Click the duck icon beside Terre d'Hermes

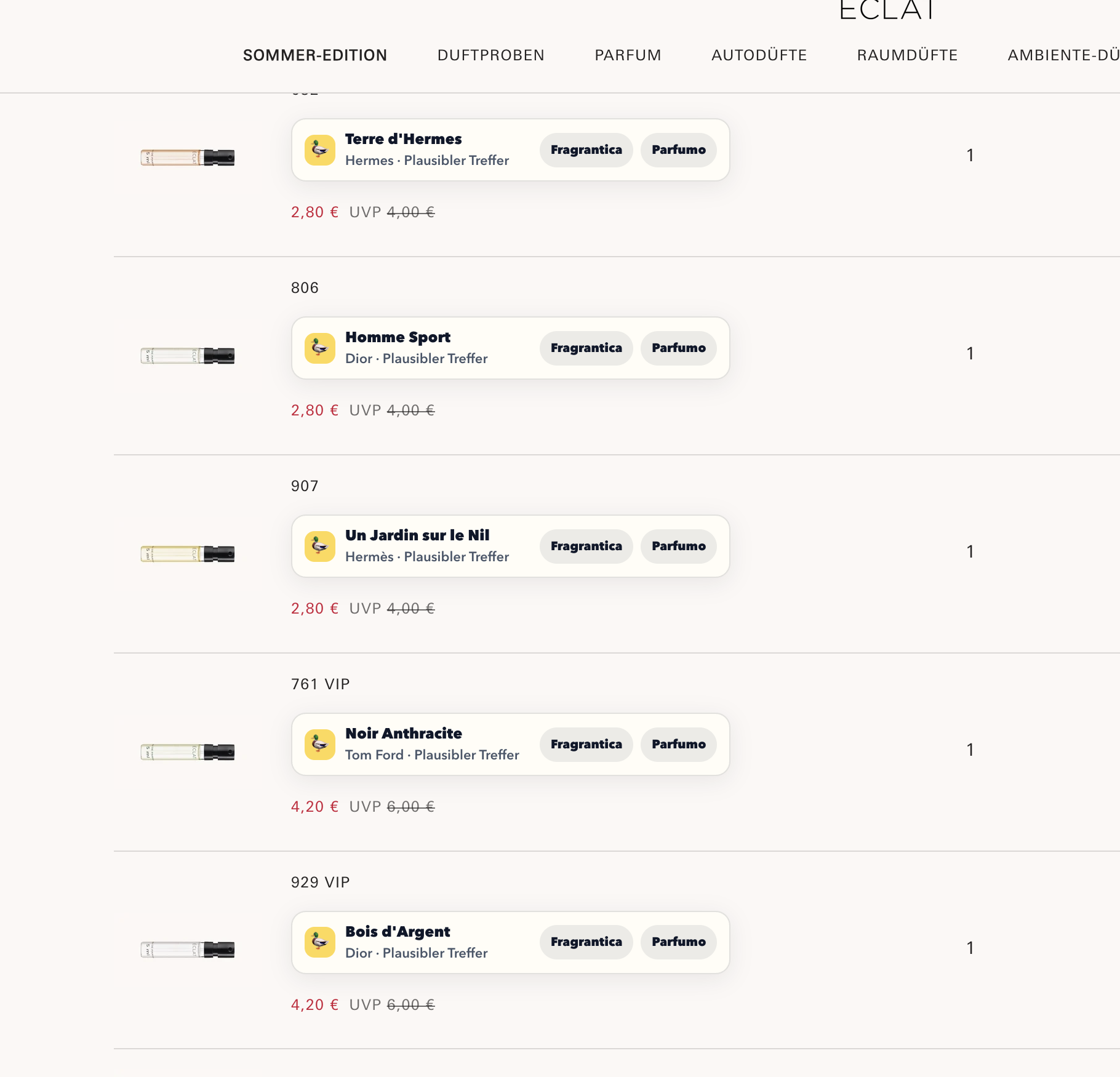pyautogui.click(x=320, y=150)
